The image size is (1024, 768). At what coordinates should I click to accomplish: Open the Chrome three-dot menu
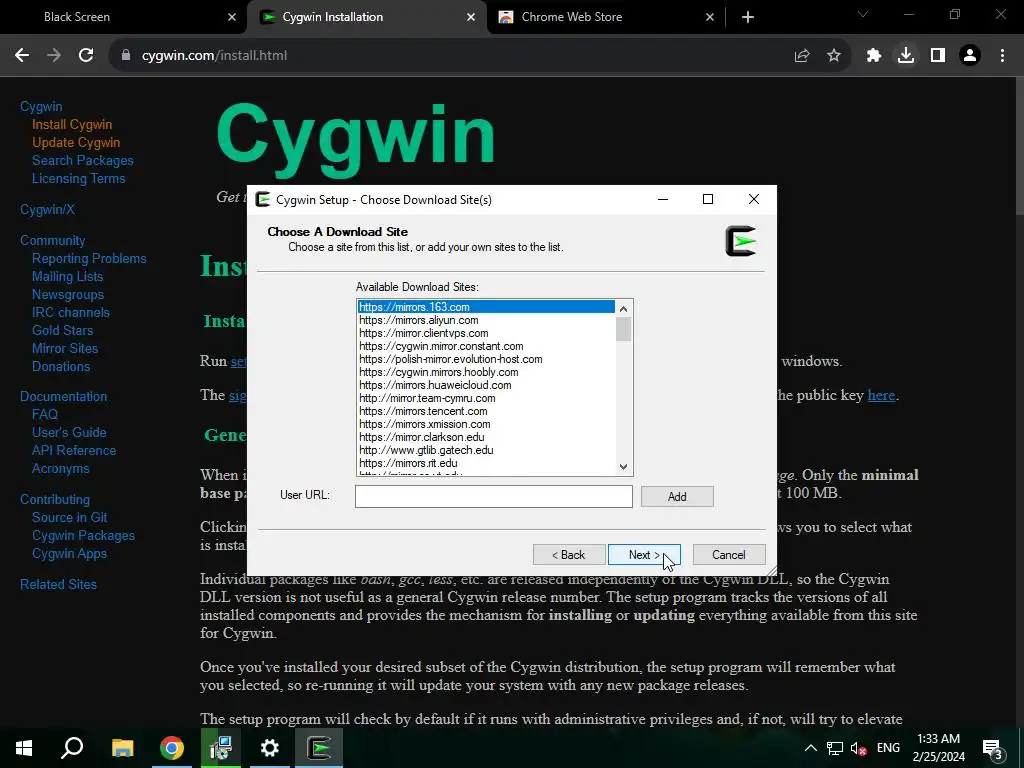(x=1002, y=56)
